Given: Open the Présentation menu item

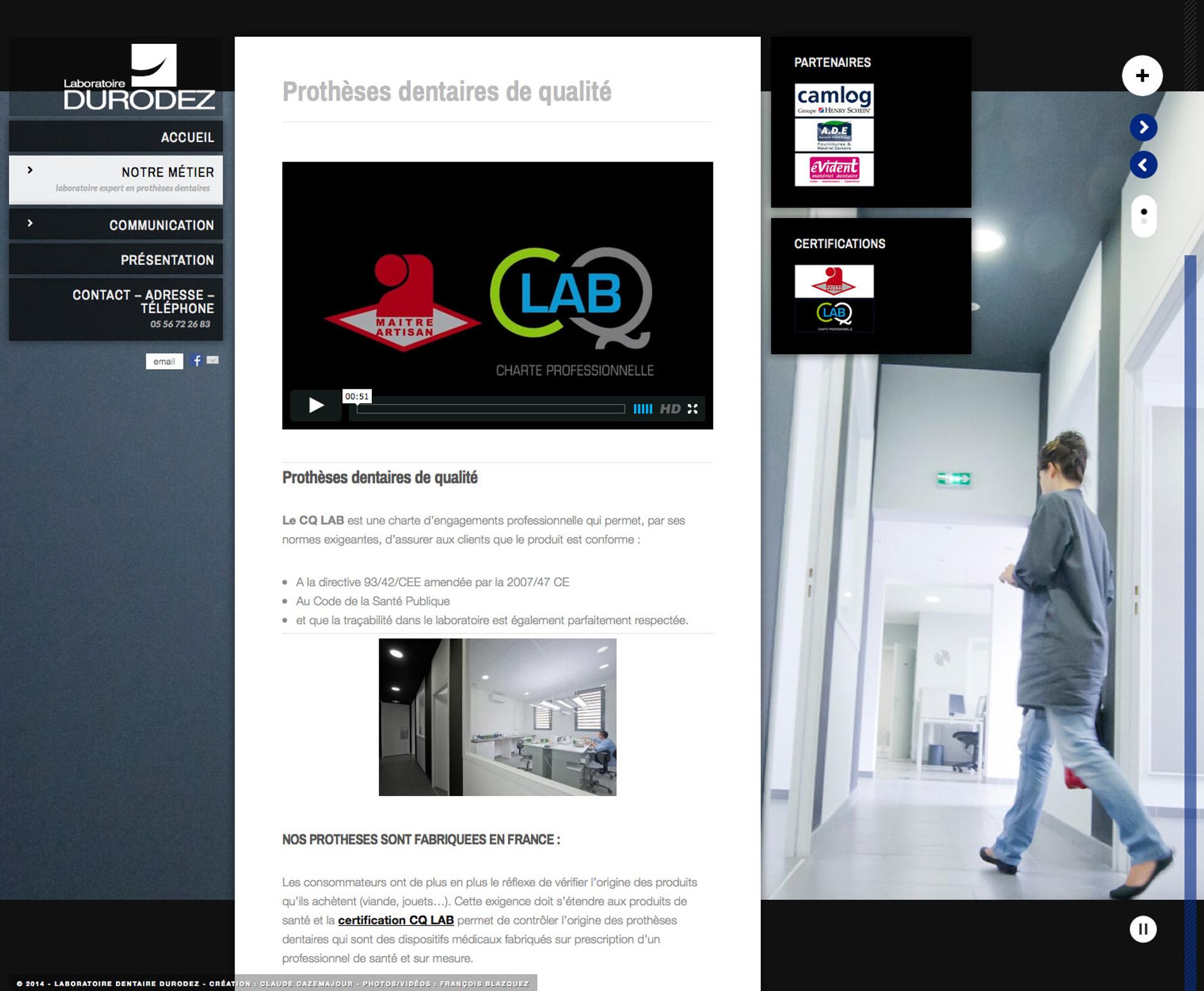Looking at the screenshot, I should [116, 260].
